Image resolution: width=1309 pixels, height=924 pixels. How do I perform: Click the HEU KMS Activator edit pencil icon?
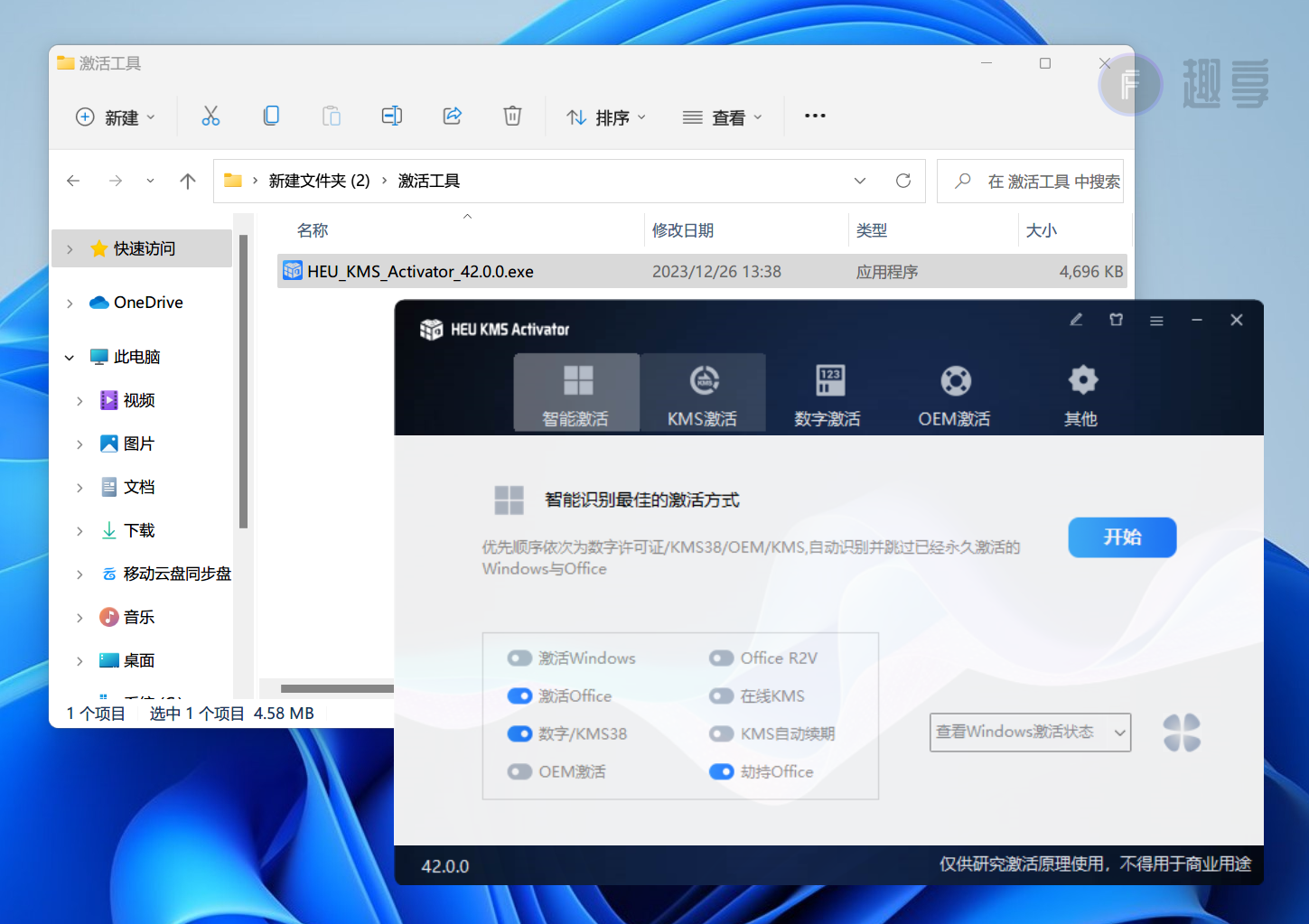pyautogui.click(x=1076, y=320)
